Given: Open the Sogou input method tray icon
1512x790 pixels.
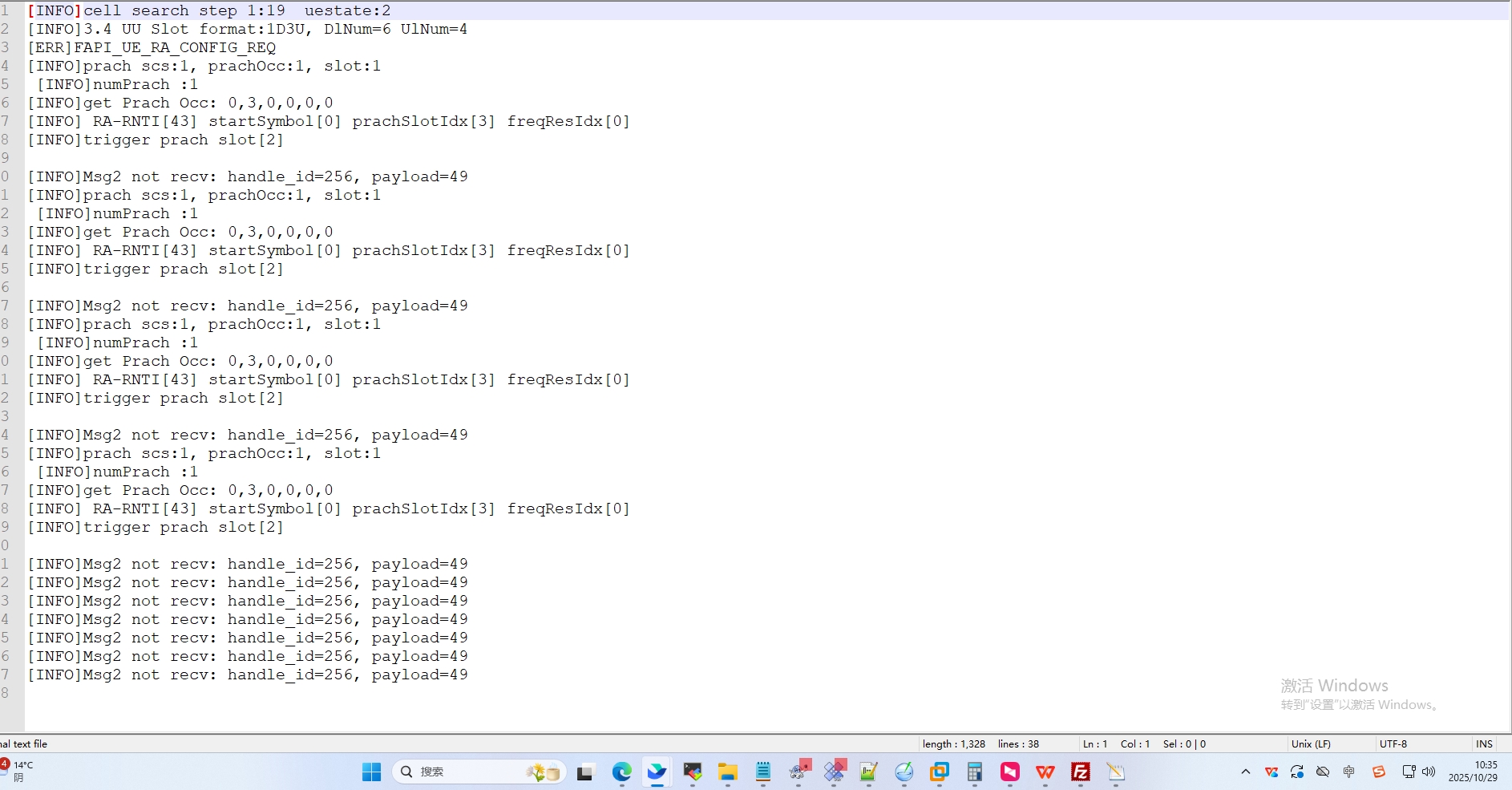Looking at the screenshot, I should [1378, 772].
